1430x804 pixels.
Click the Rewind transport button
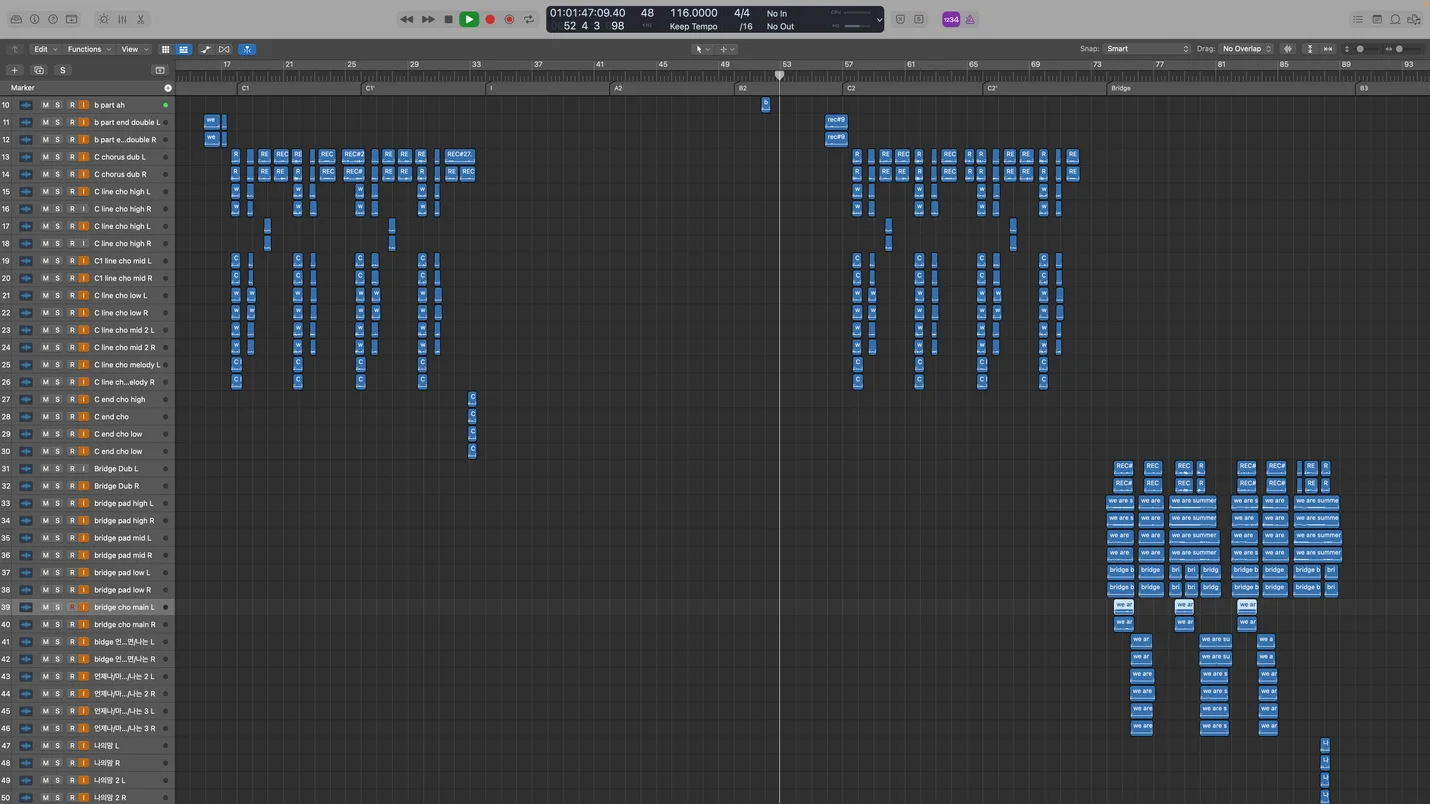406,19
